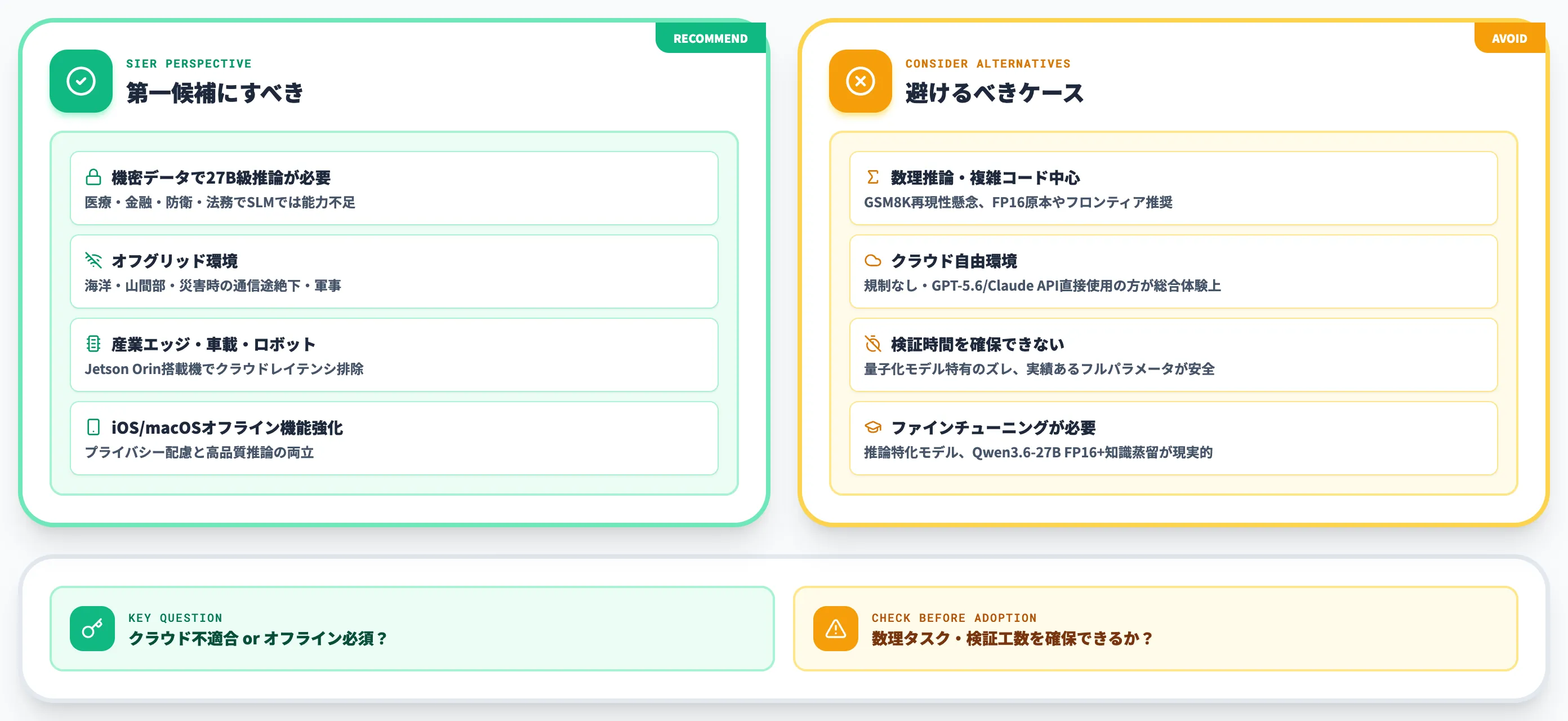This screenshot has height=721, width=1568.
Task: Open the クラウド自由環境 item
Action: pyautogui.click(x=1174, y=272)
